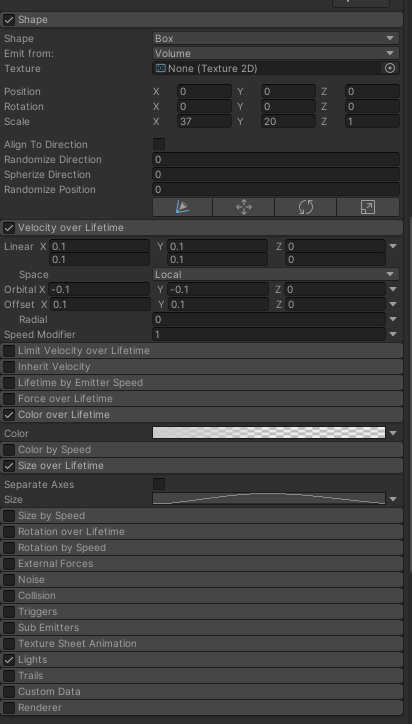Toggle the Align To Direction checkbox
This screenshot has width=412, height=724.
pos(159,144)
